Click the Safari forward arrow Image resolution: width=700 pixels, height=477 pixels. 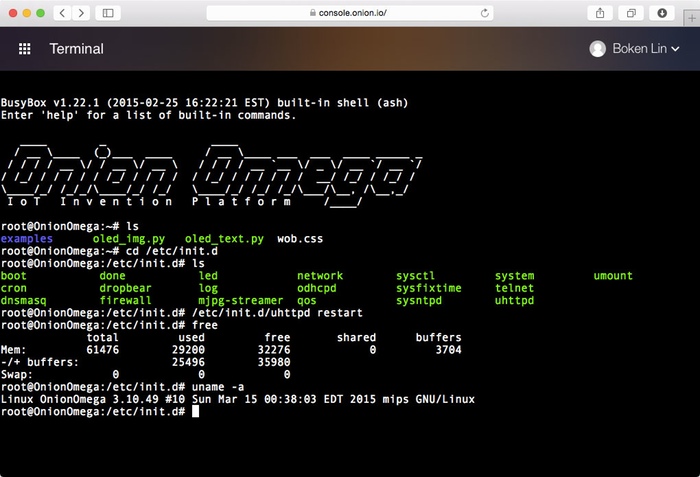point(81,13)
